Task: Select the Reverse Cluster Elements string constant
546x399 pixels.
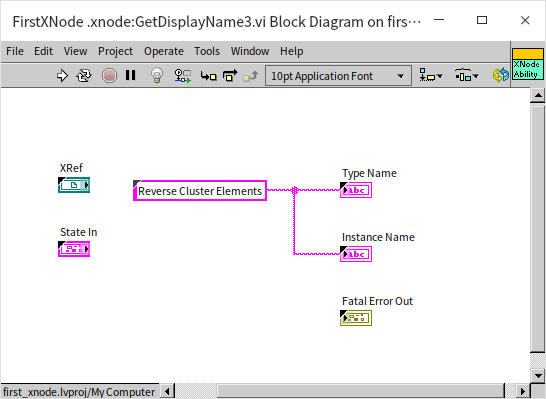Action: (x=200, y=190)
